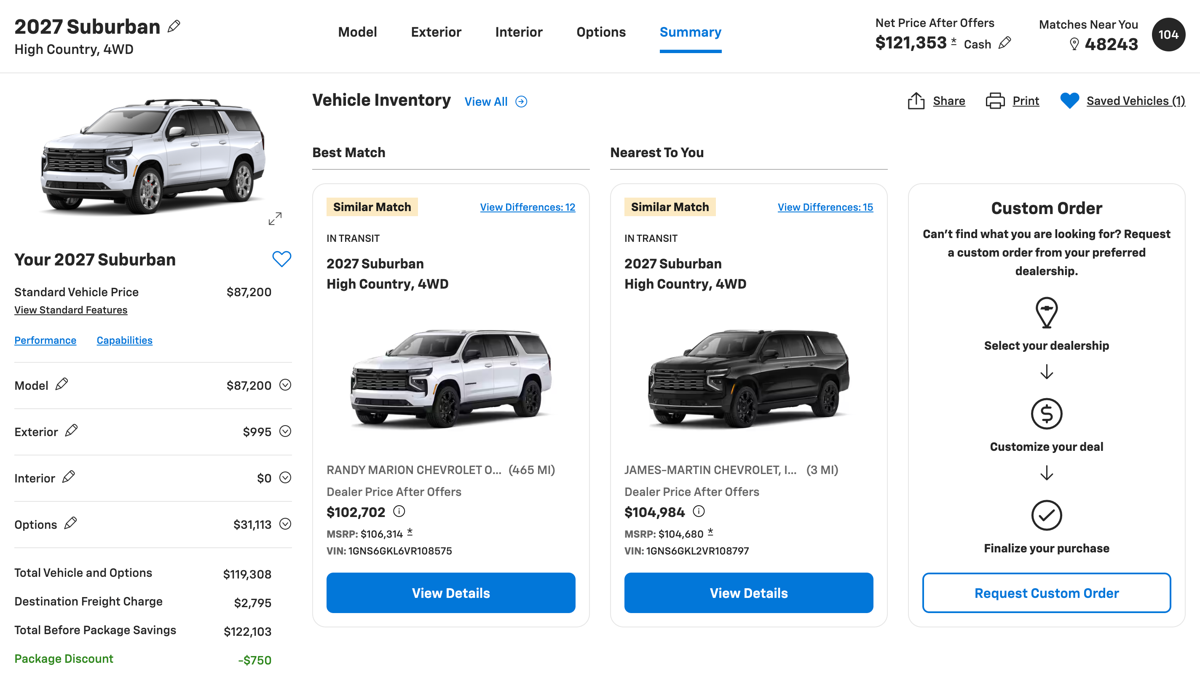This screenshot has width=1200, height=675.
Task: Switch to the Options tab
Action: point(601,32)
